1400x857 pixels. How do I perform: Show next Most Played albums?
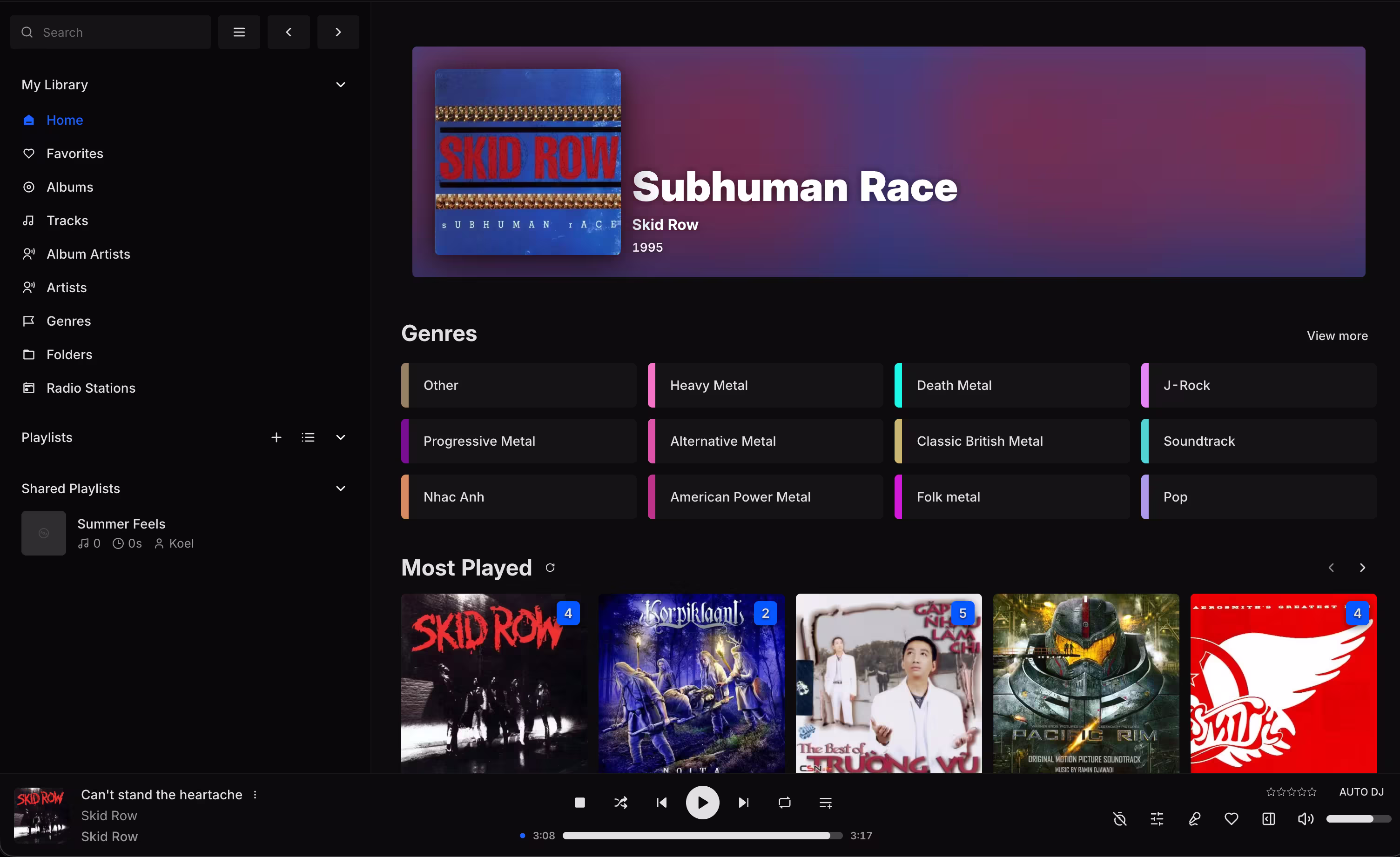[1362, 567]
